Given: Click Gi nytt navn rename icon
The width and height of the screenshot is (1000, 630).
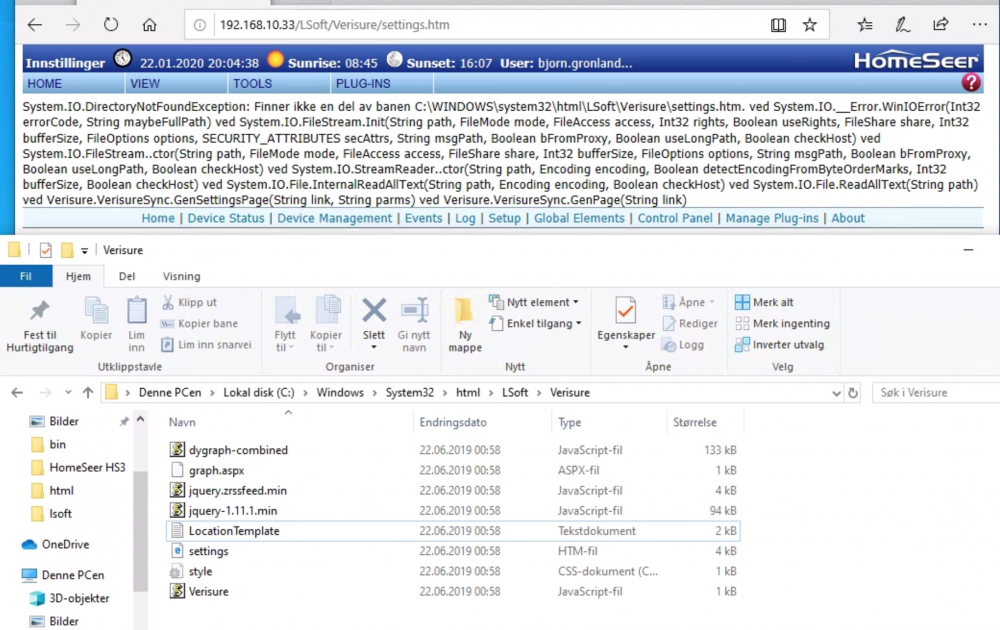Looking at the screenshot, I should (x=414, y=310).
